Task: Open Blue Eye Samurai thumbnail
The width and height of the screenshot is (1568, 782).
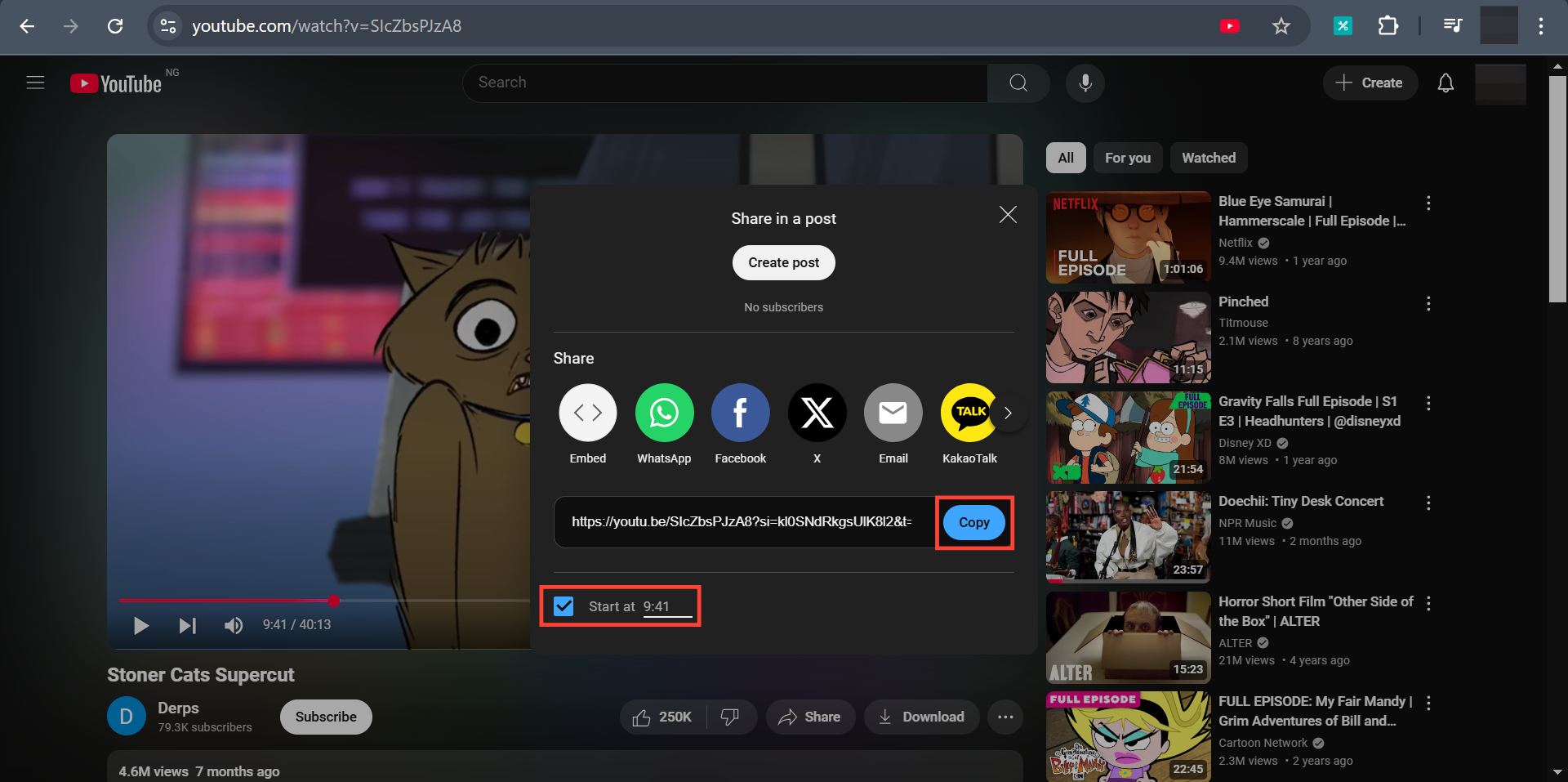Action: tap(1129, 238)
